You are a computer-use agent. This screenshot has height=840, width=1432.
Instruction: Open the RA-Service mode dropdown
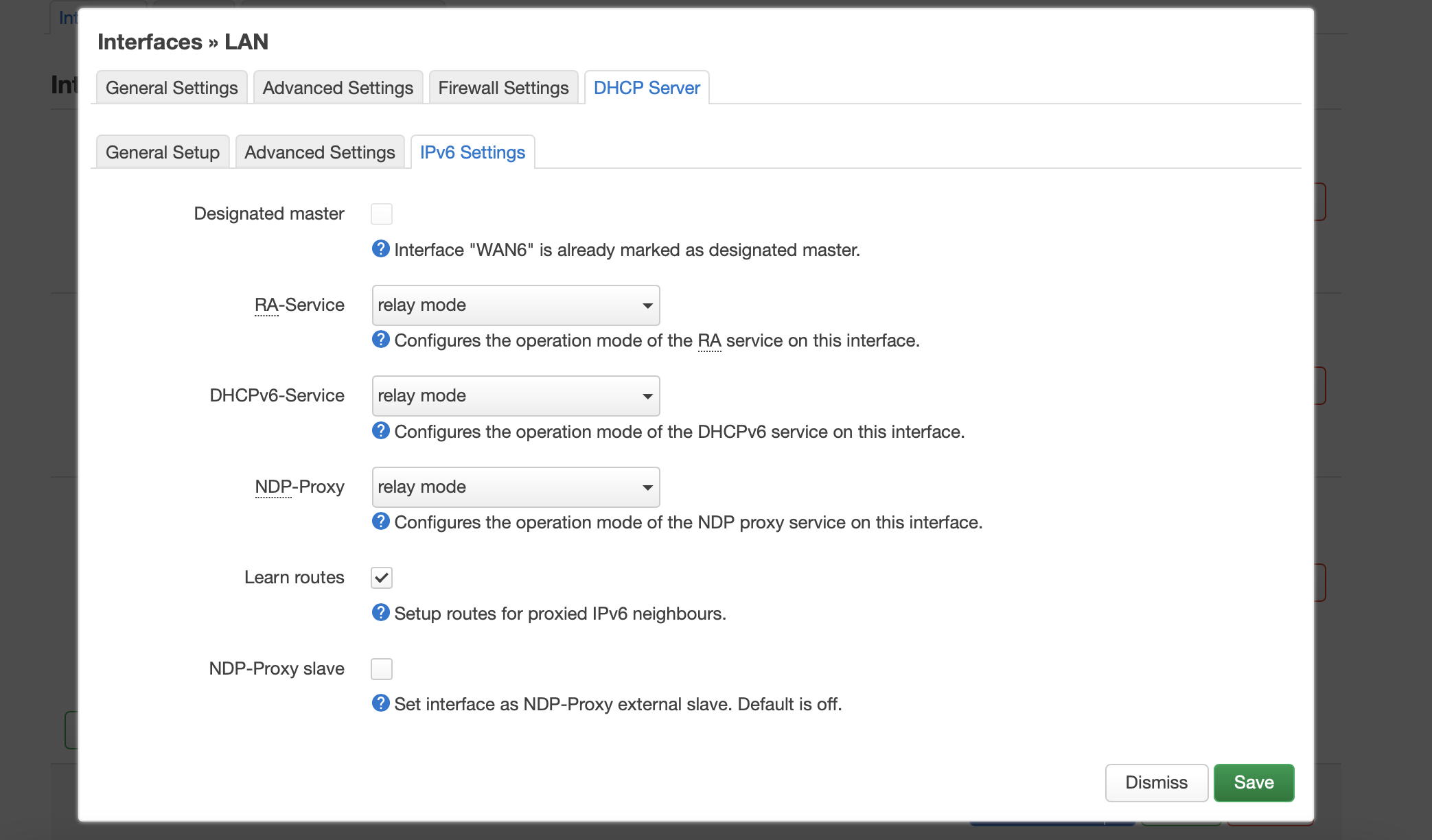coord(516,305)
